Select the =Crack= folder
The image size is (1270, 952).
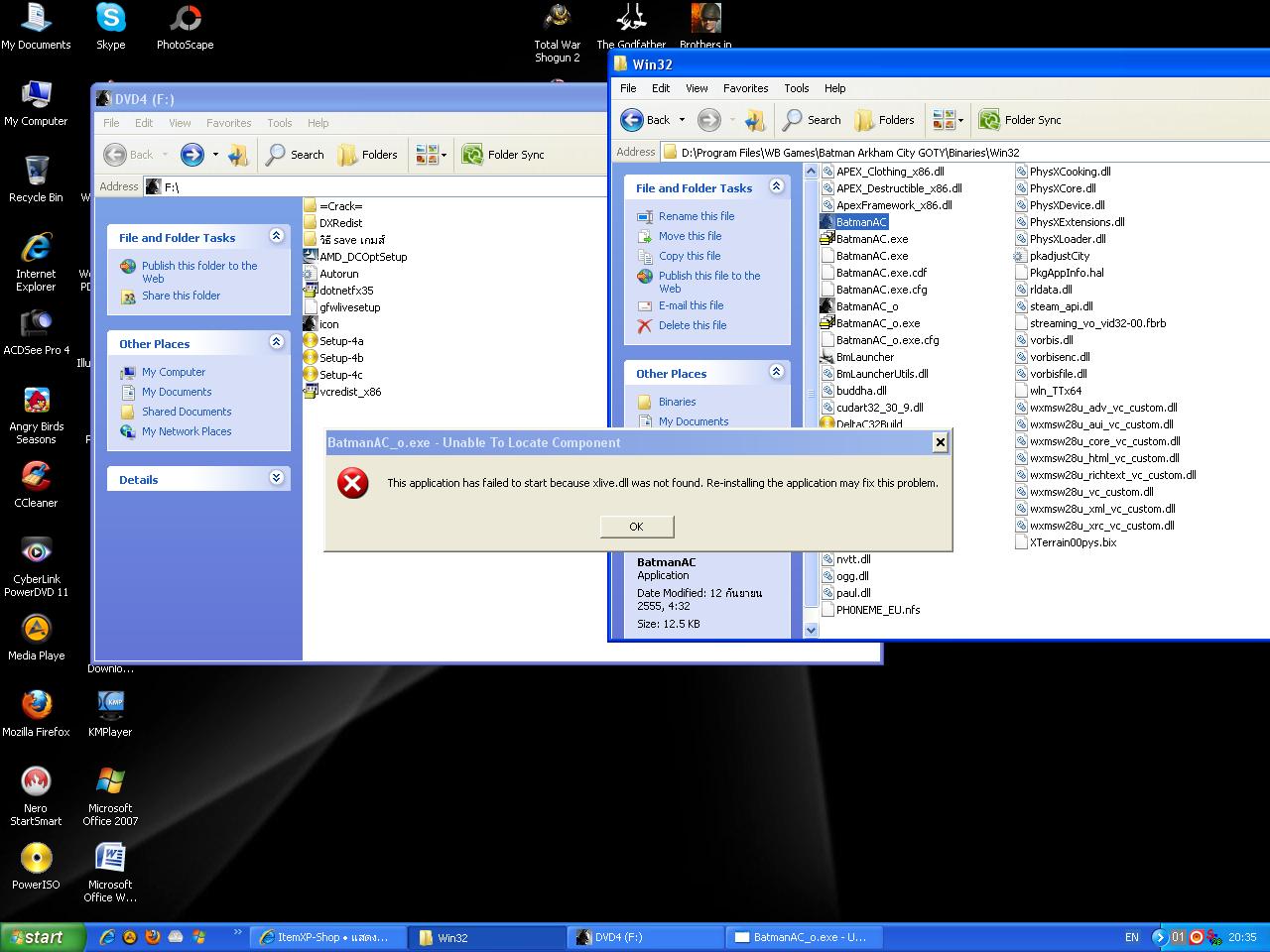[x=340, y=206]
